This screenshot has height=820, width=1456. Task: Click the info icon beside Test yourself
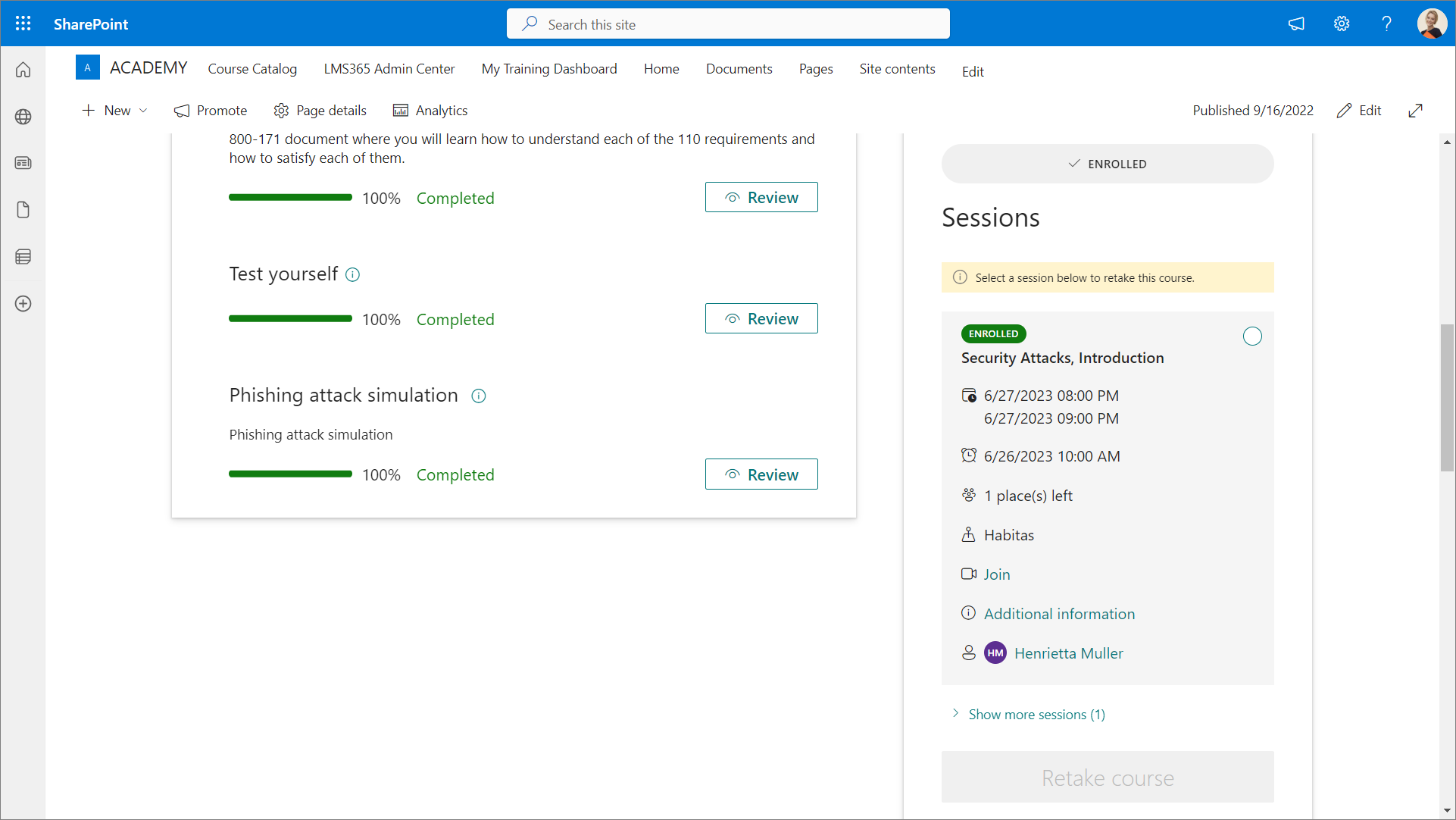tap(352, 274)
